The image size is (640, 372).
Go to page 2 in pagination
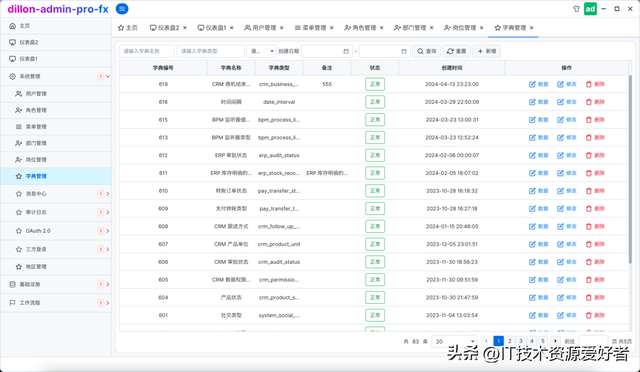coord(509,341)
